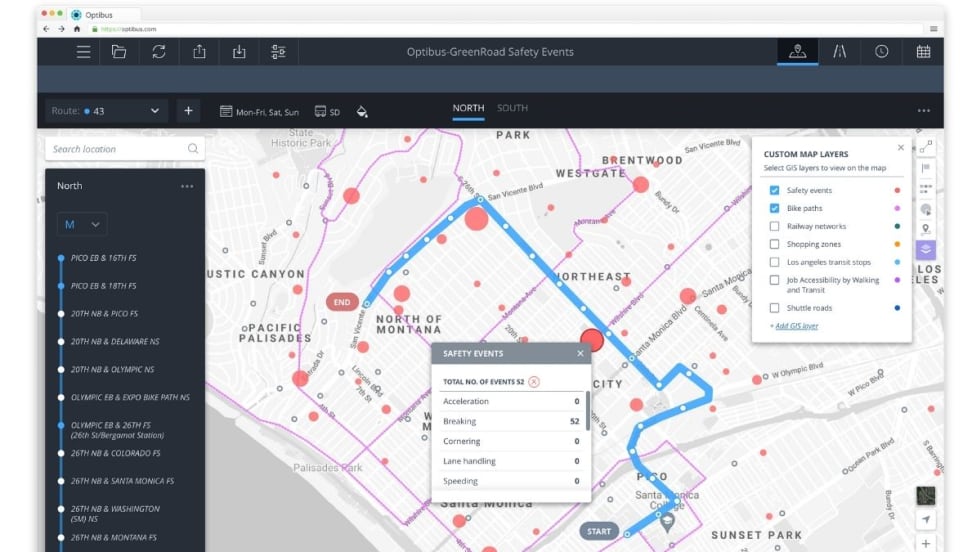Click the refresh sync icon
Screen dimensions: 980x552
[x=159, y=52]
